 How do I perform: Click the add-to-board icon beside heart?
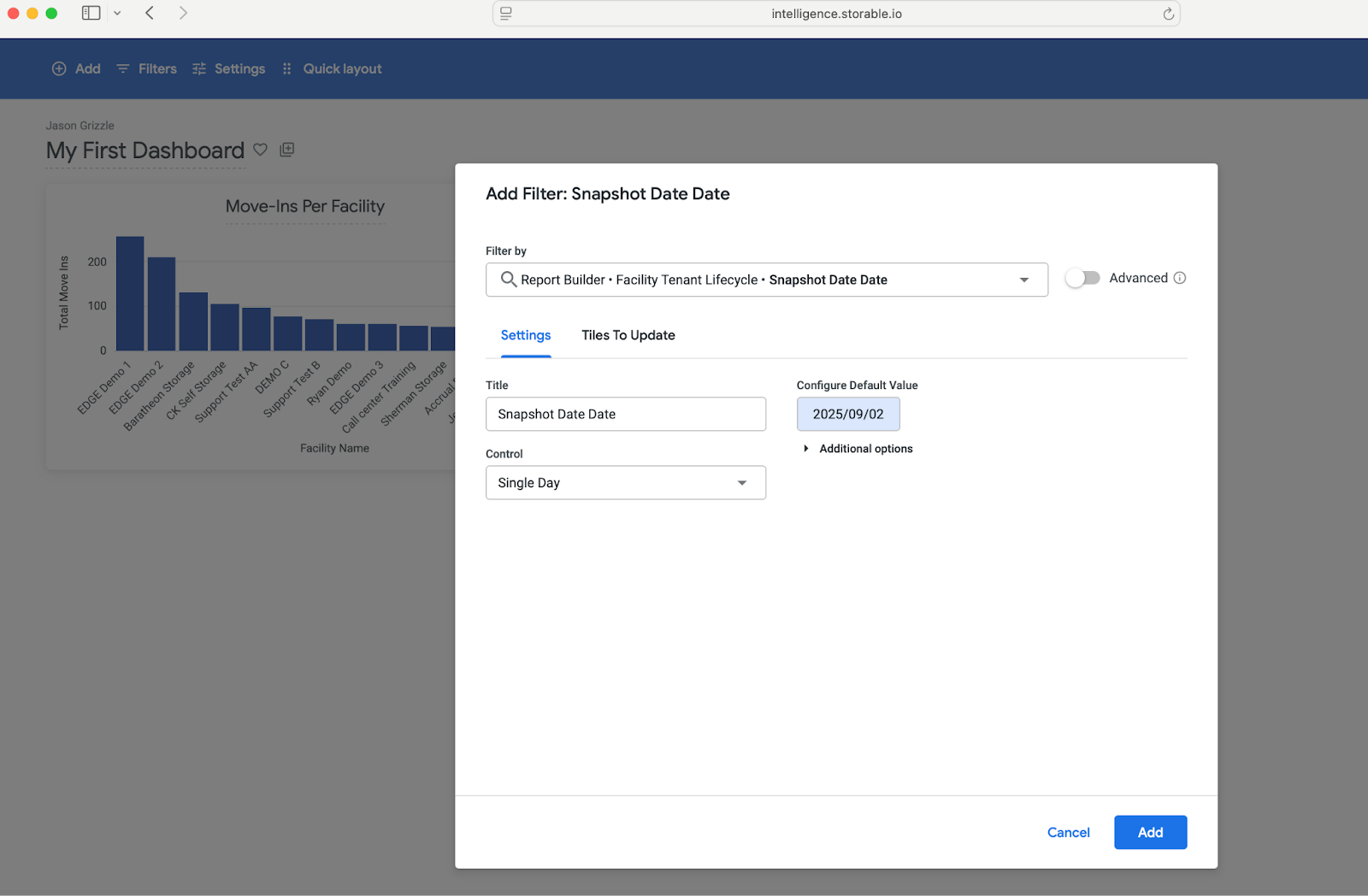point(287,150)
